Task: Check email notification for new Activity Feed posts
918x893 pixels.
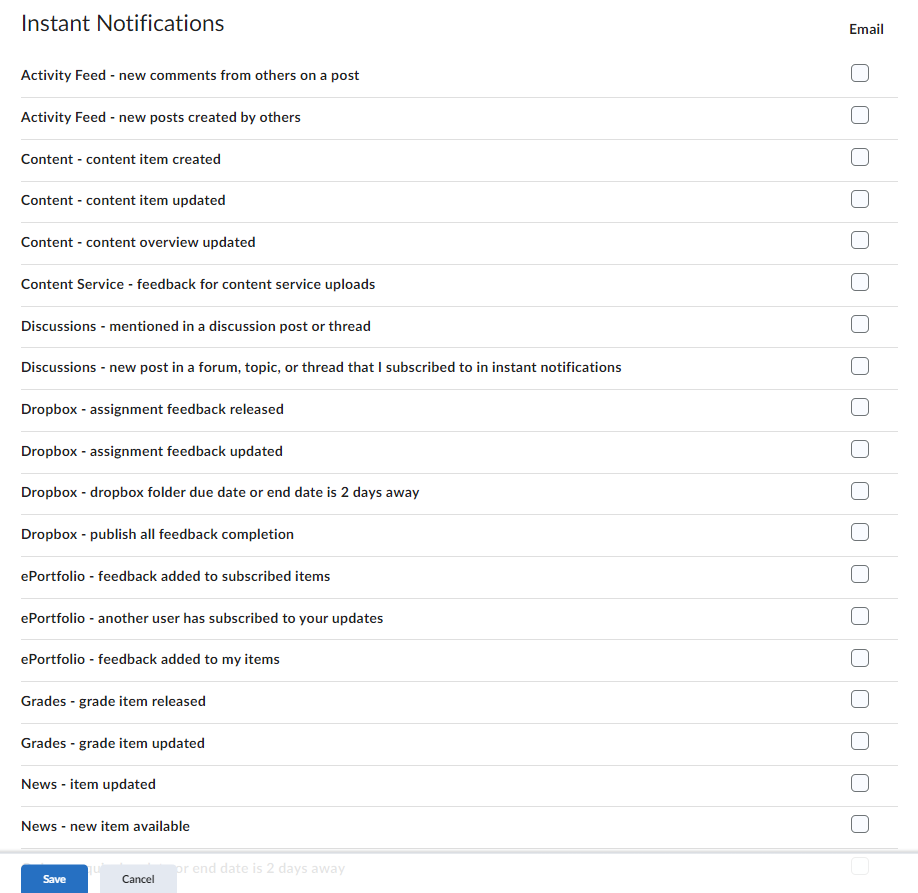Action: click(x=859, y=114)
